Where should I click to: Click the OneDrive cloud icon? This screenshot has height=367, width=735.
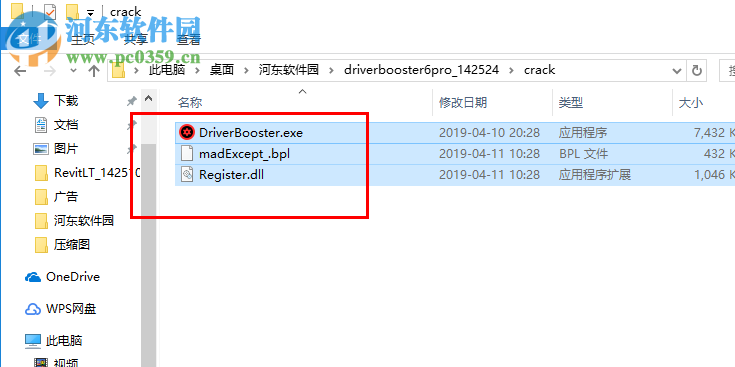(x=33, y=277)
